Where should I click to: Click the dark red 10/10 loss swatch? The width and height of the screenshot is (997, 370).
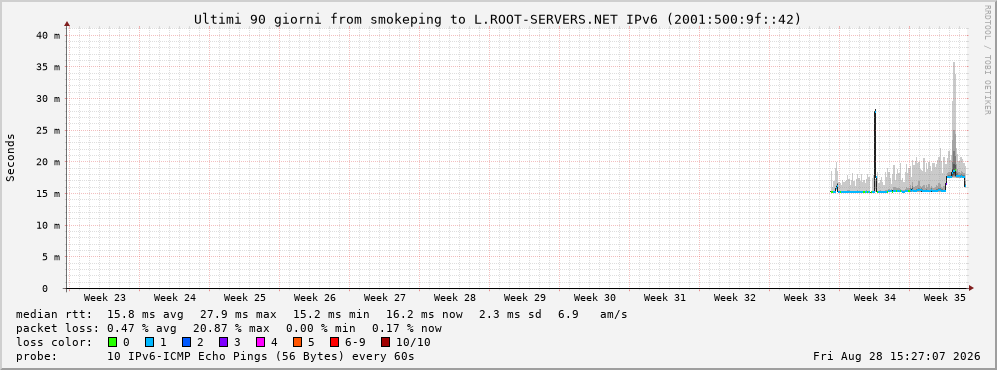[x=385, y=342]
